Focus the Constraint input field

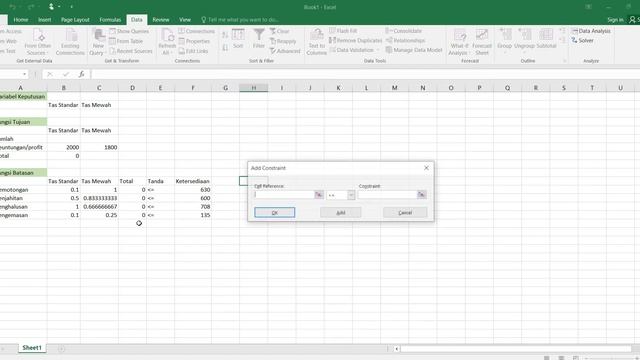pyautogui.click(x=387, y=195)
